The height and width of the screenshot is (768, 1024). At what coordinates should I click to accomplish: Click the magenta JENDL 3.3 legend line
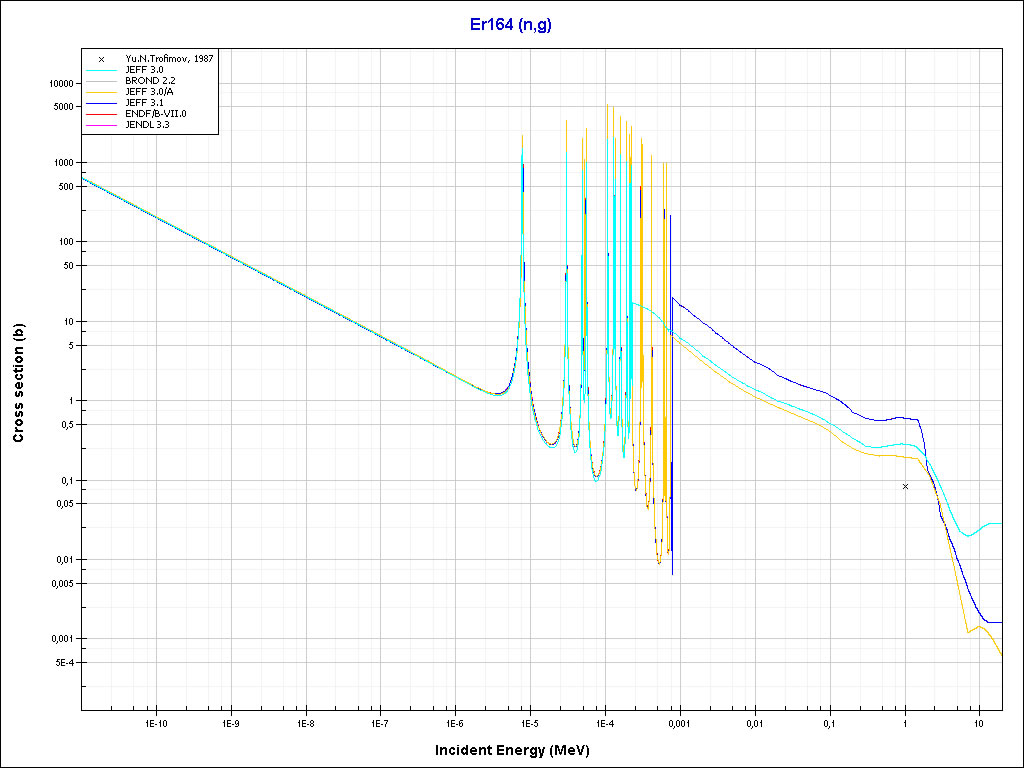click(101, 125)
